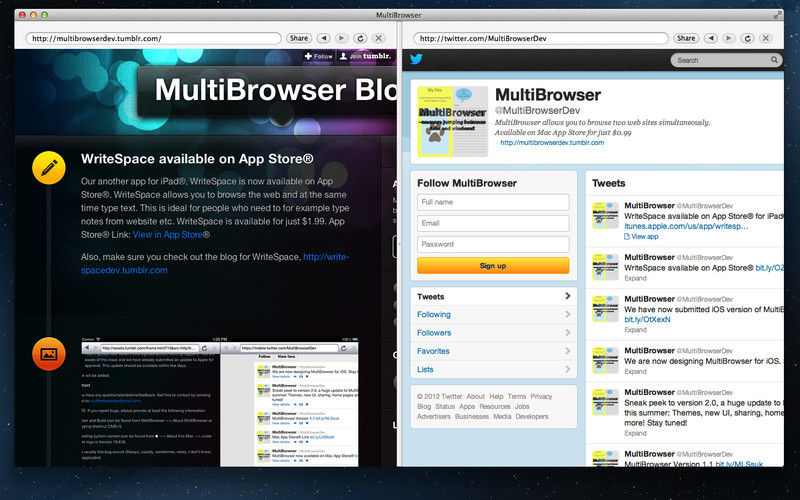Open the Terms link in the Twitter footer
The height and width of the screenshot is (500, 800).
[516, 396]
